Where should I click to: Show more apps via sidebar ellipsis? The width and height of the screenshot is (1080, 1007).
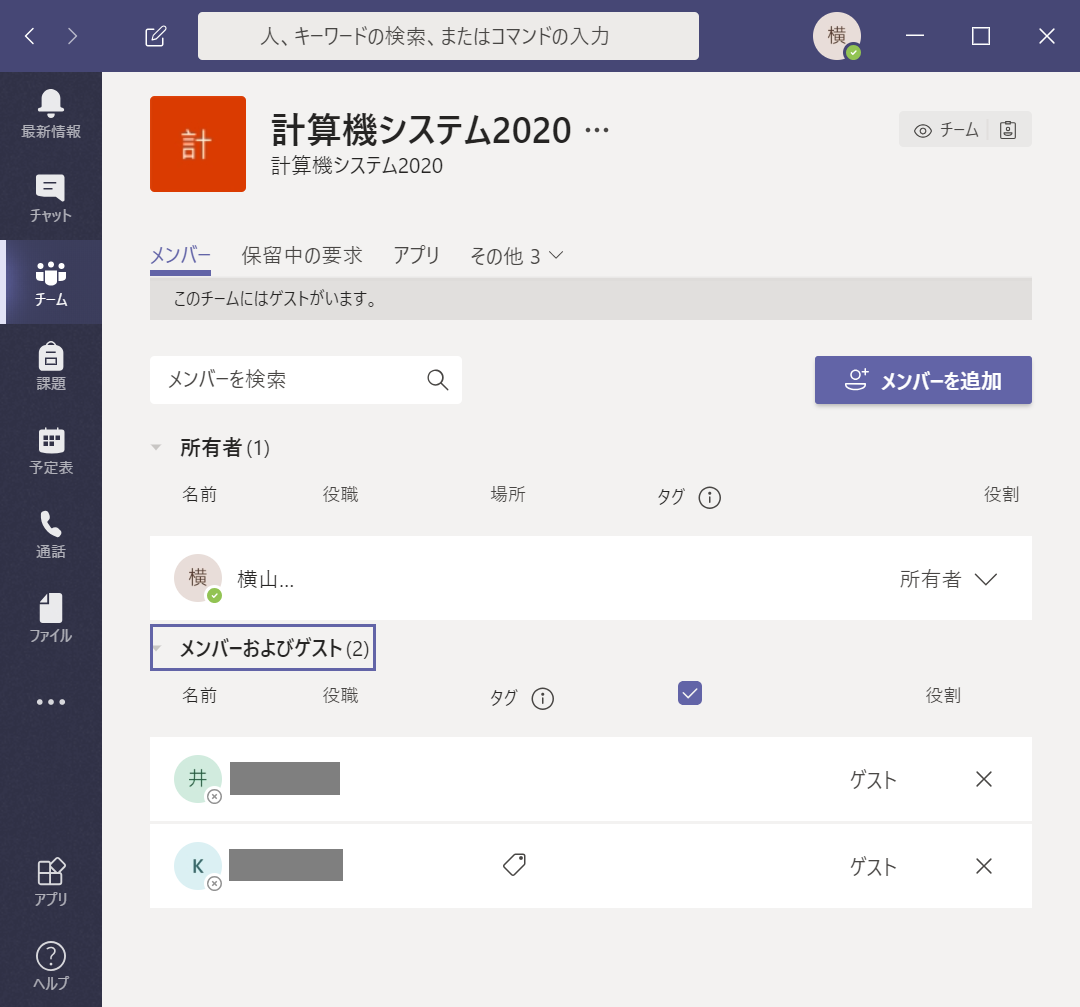(x=51, y=702)
